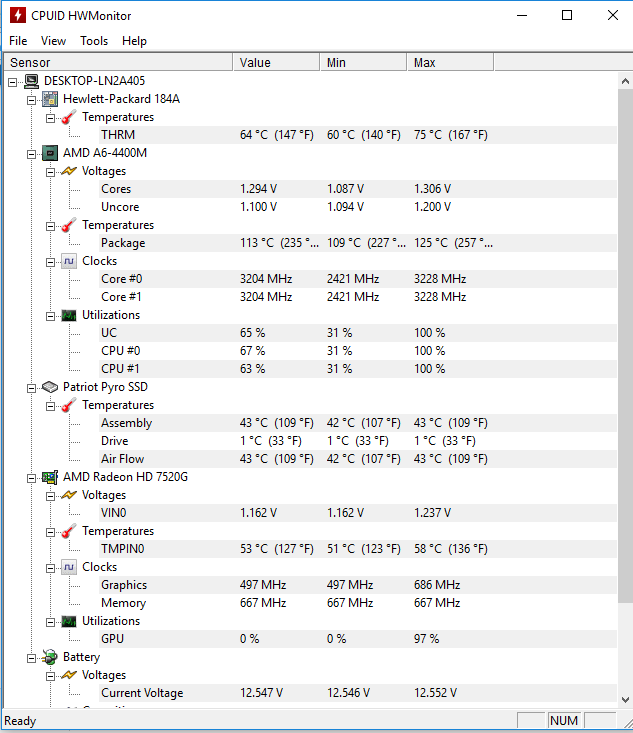Click the scrollbar up arrow
Image resolution: width=633 pixels, height=733 pixels.
coord(625,81)
